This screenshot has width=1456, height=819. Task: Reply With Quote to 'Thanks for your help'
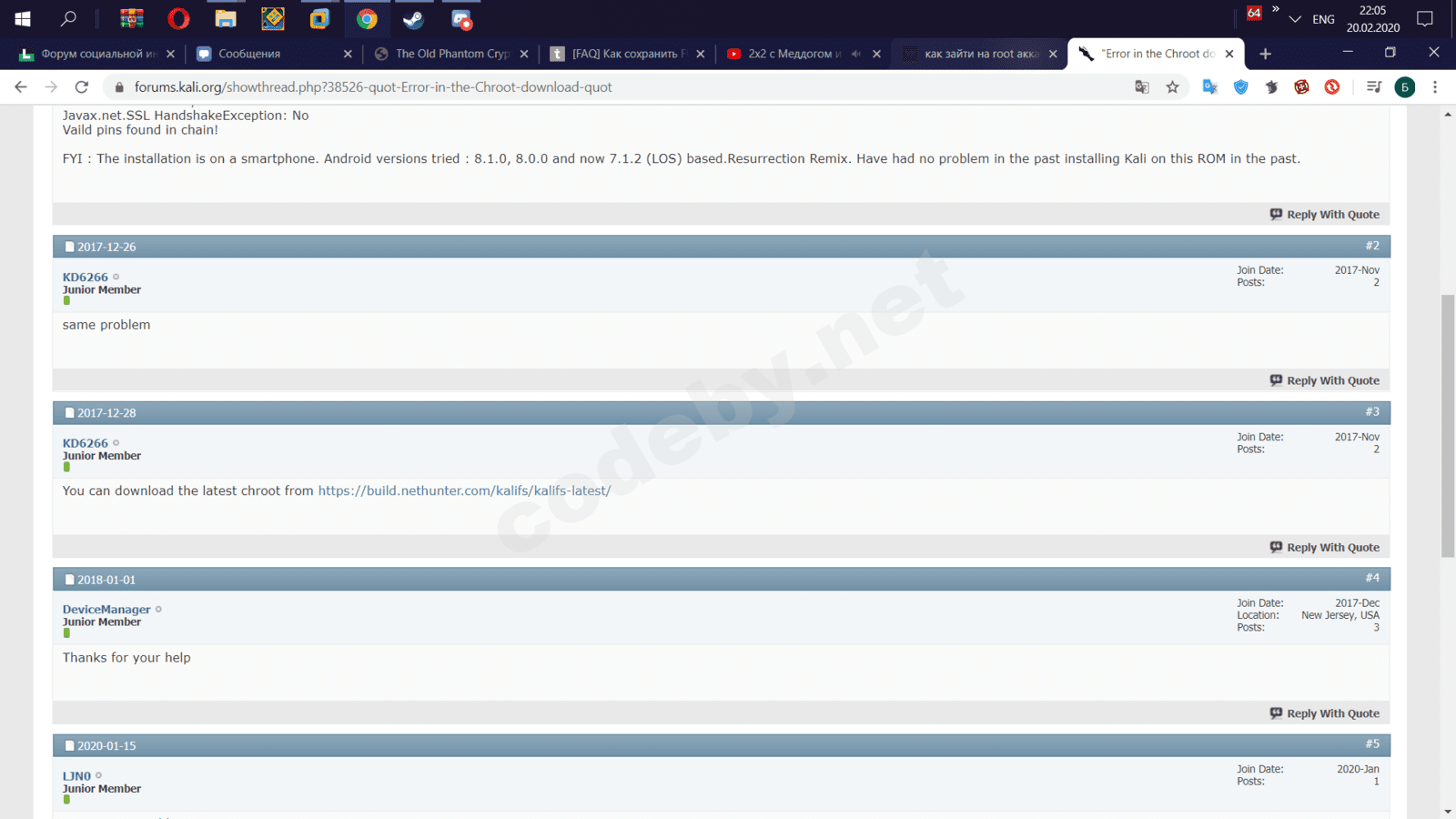pos(1325,713)
